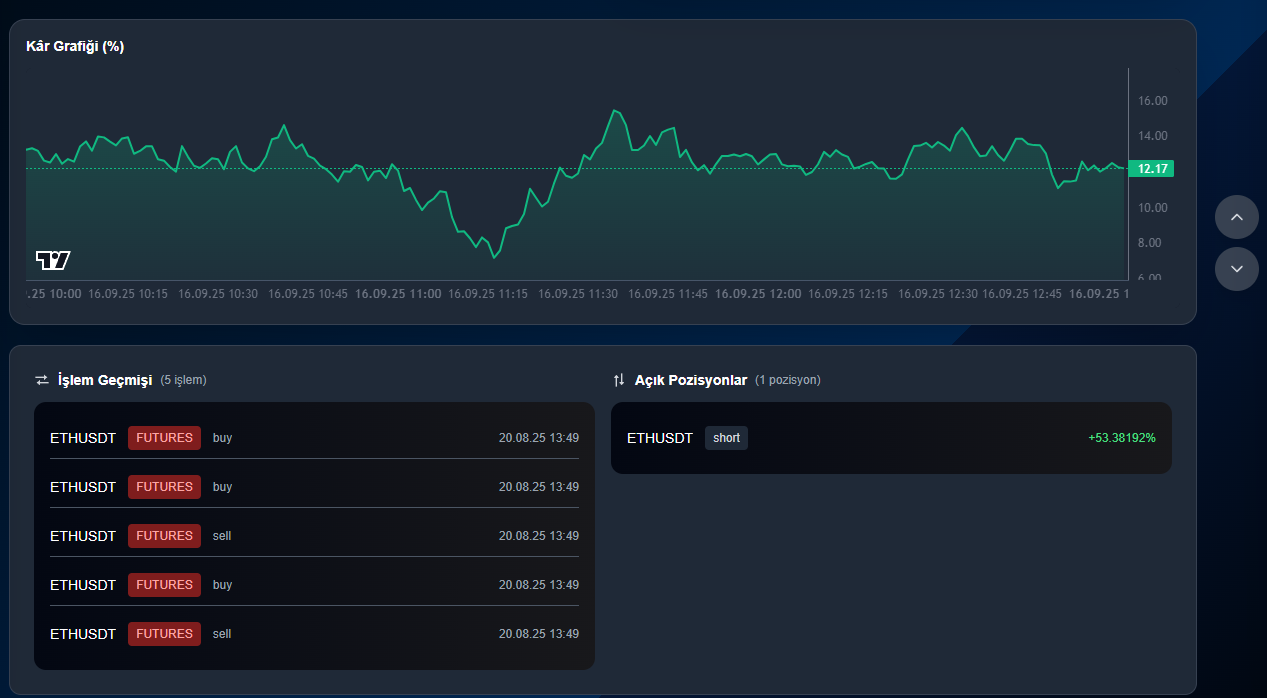Click the (1 pozisyon) count label
Viewport: 1267px width, 698px height.
788,380
